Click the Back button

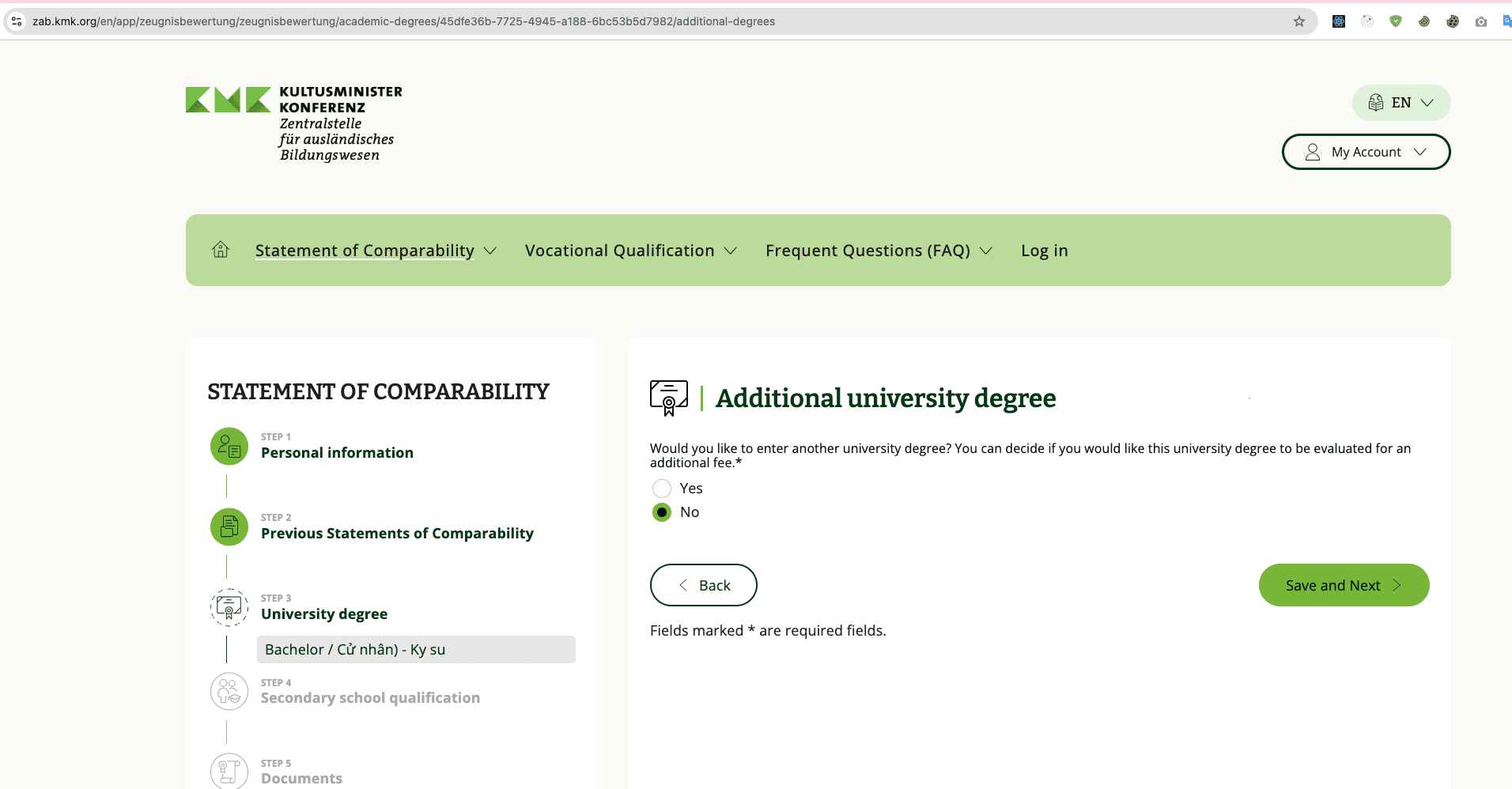click(x=703, y=585)
